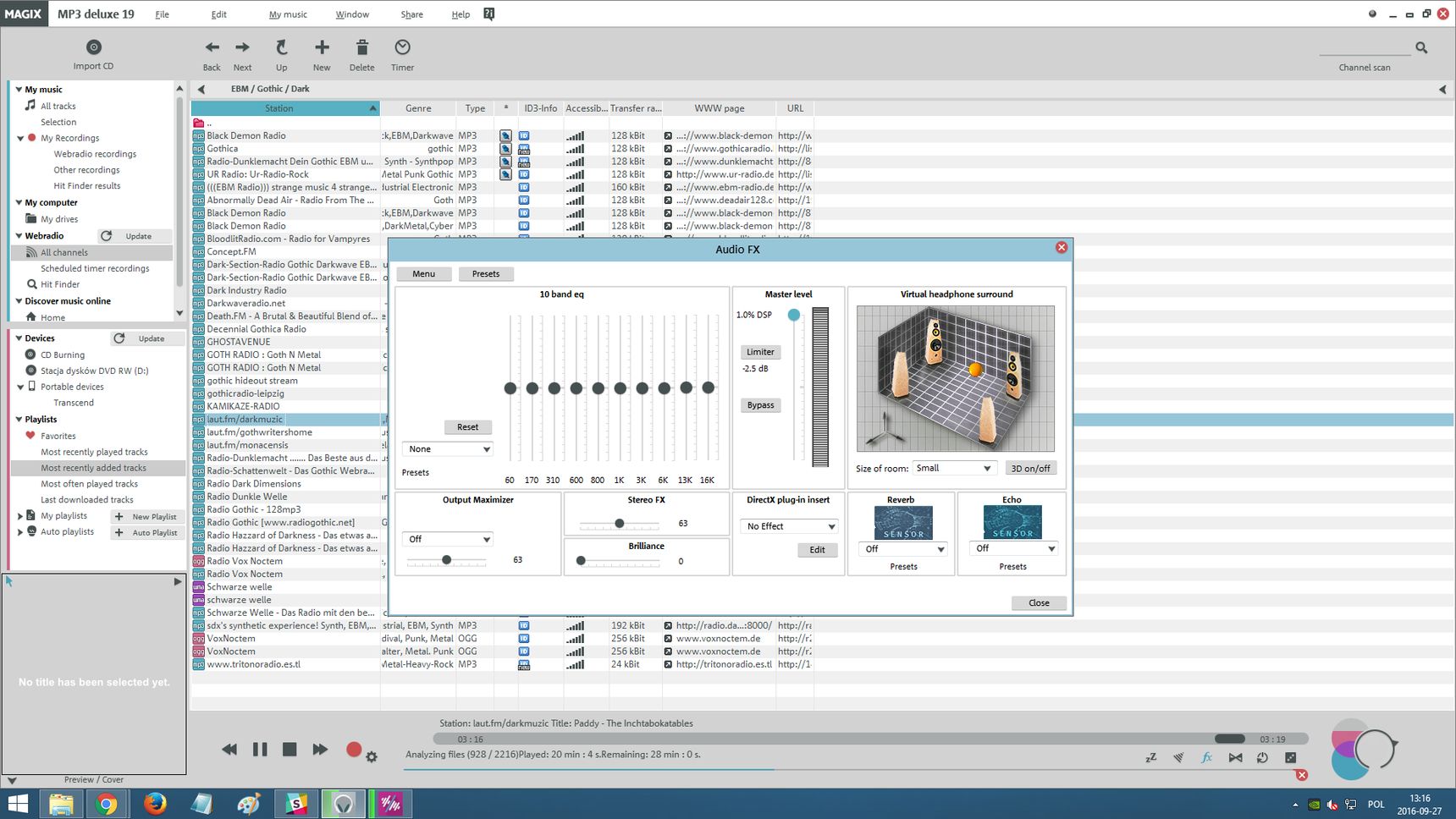Open the Help menu
The height and width of the screenshot is (819, 1456).
point(461,14)
